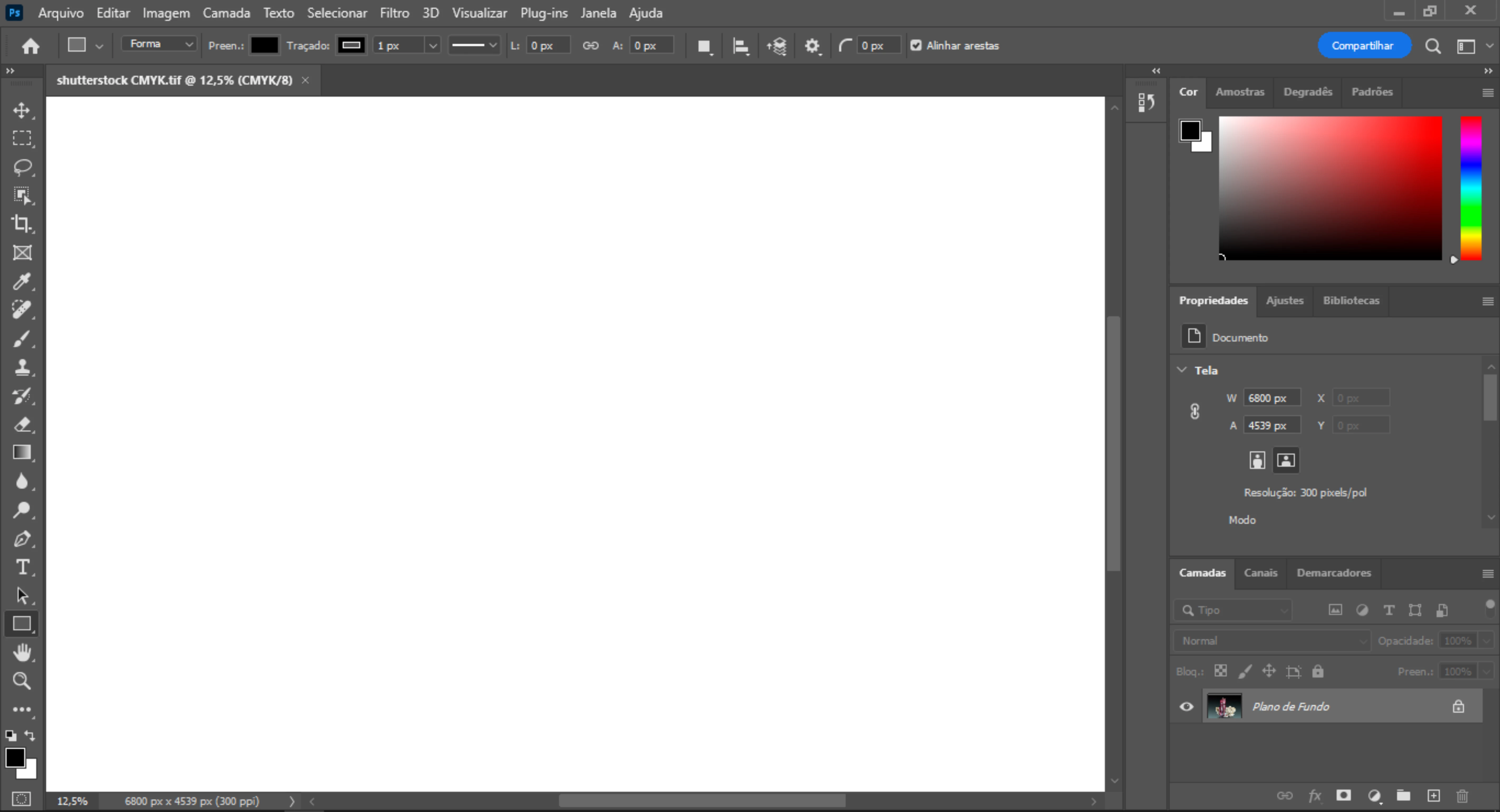
Task: Delete layer using trash icon
Action: point(1462,796)
